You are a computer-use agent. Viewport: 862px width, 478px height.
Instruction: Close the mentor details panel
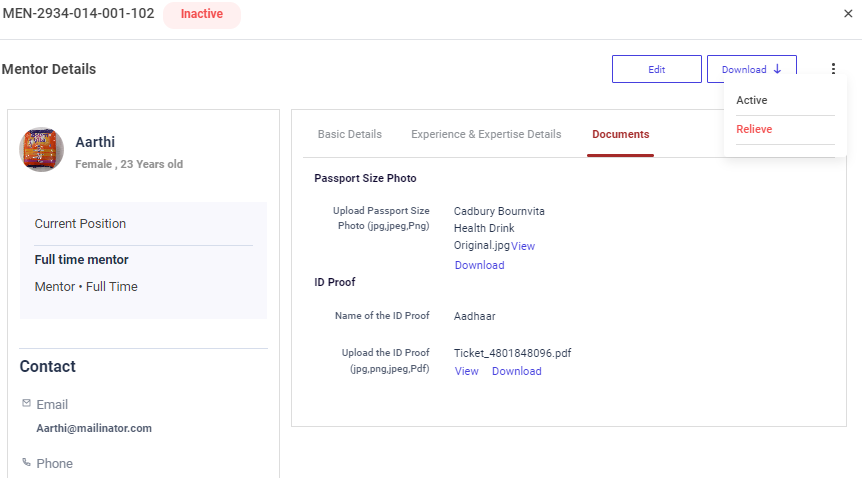click(x=848, y=14)
